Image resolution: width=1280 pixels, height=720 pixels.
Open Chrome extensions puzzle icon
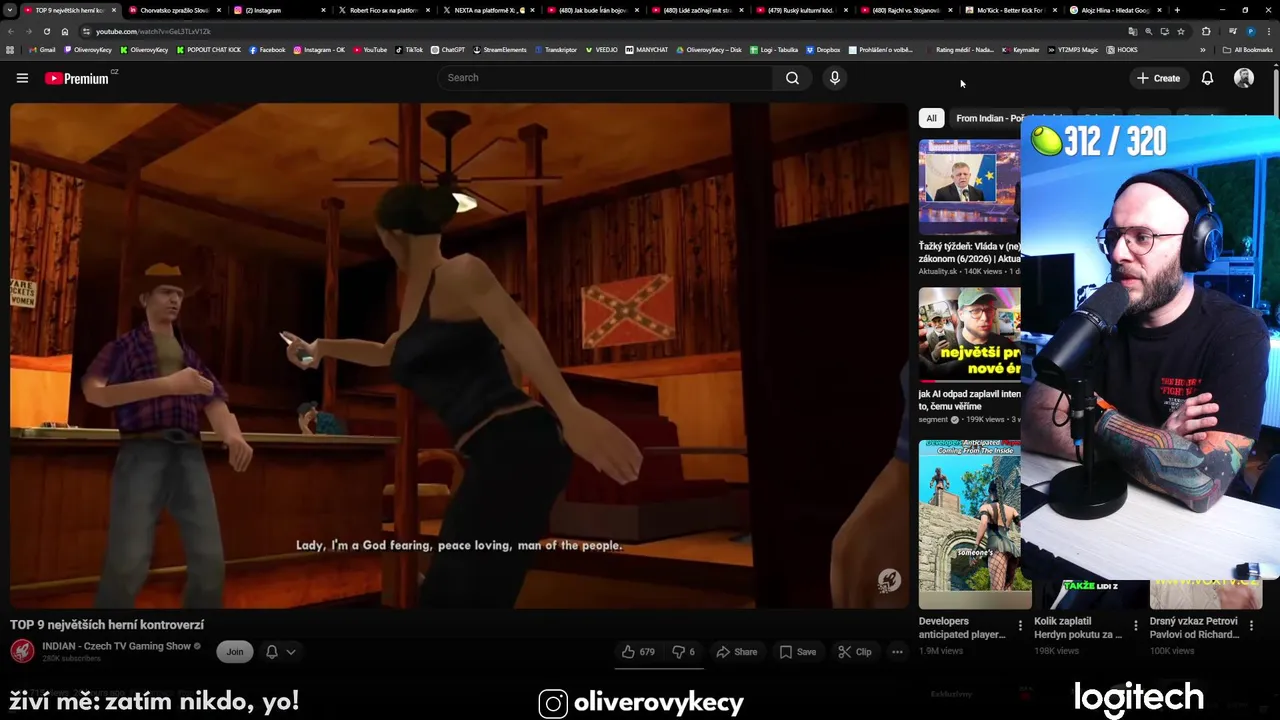[x=1206, y=31]
